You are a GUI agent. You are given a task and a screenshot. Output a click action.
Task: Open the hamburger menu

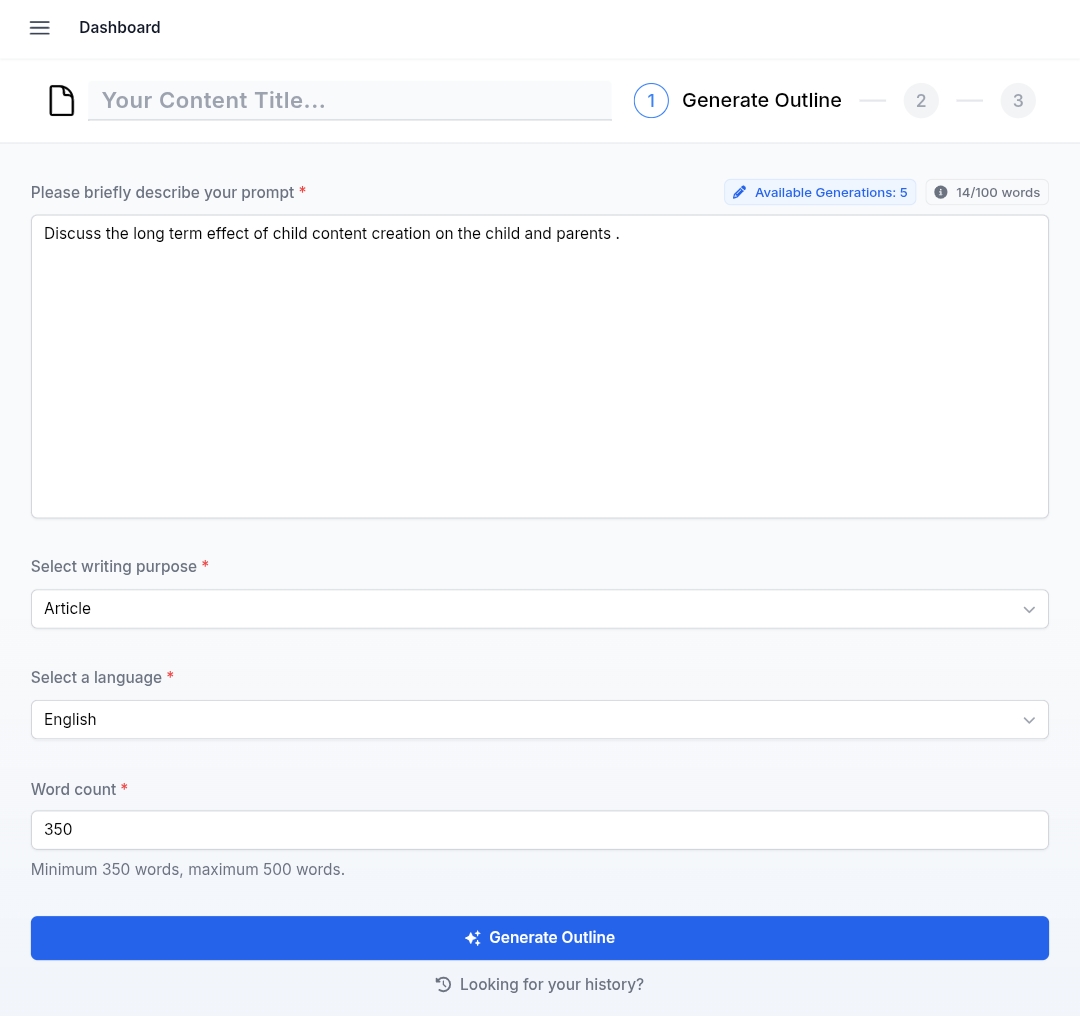(39, 28)
